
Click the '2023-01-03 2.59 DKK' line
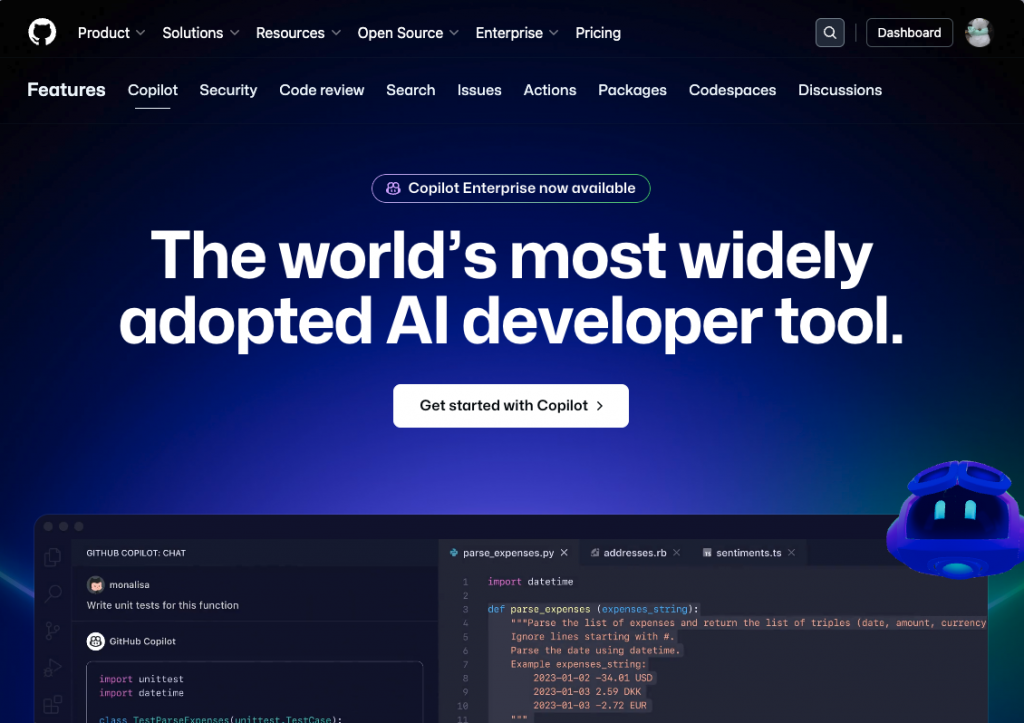[586, 692]
